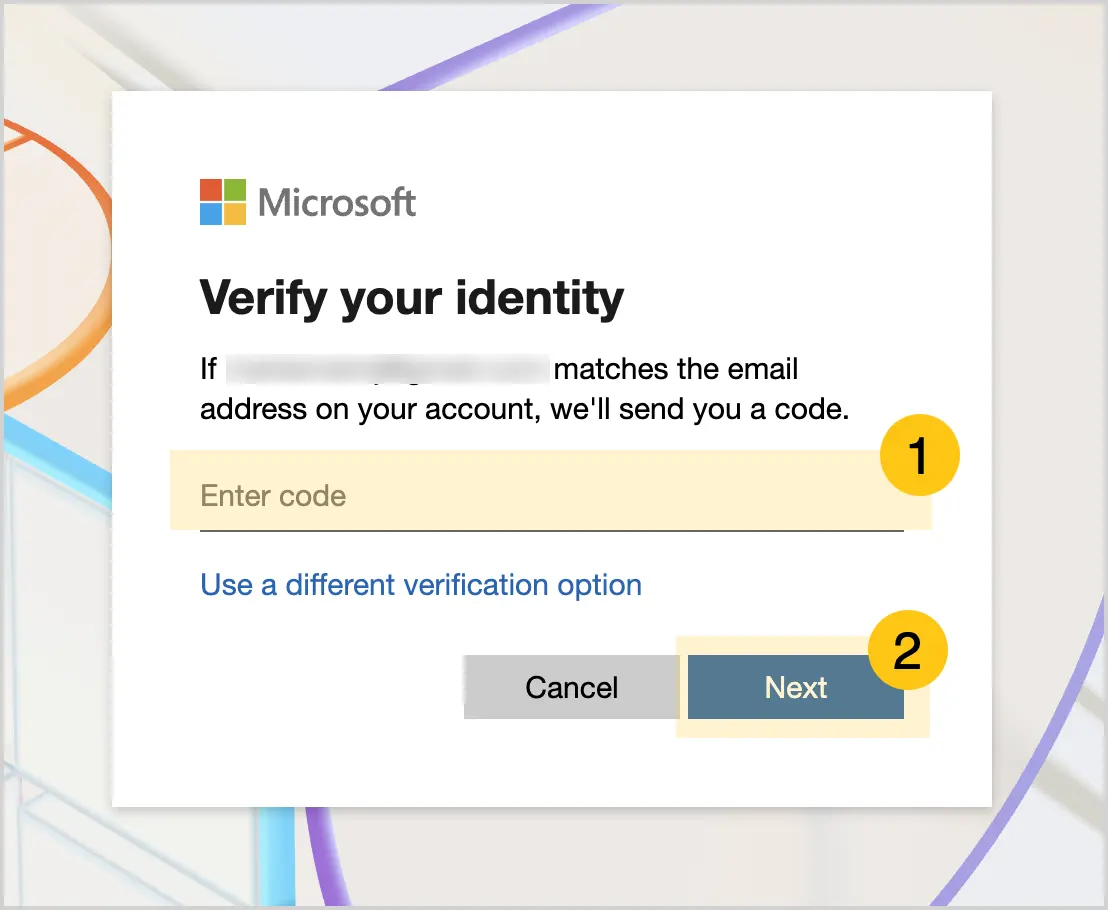The height and width of the screenshot is (910, 1108).
Task: Click the yellow square in Microsoft logo
Action: [x=235, y=214]
